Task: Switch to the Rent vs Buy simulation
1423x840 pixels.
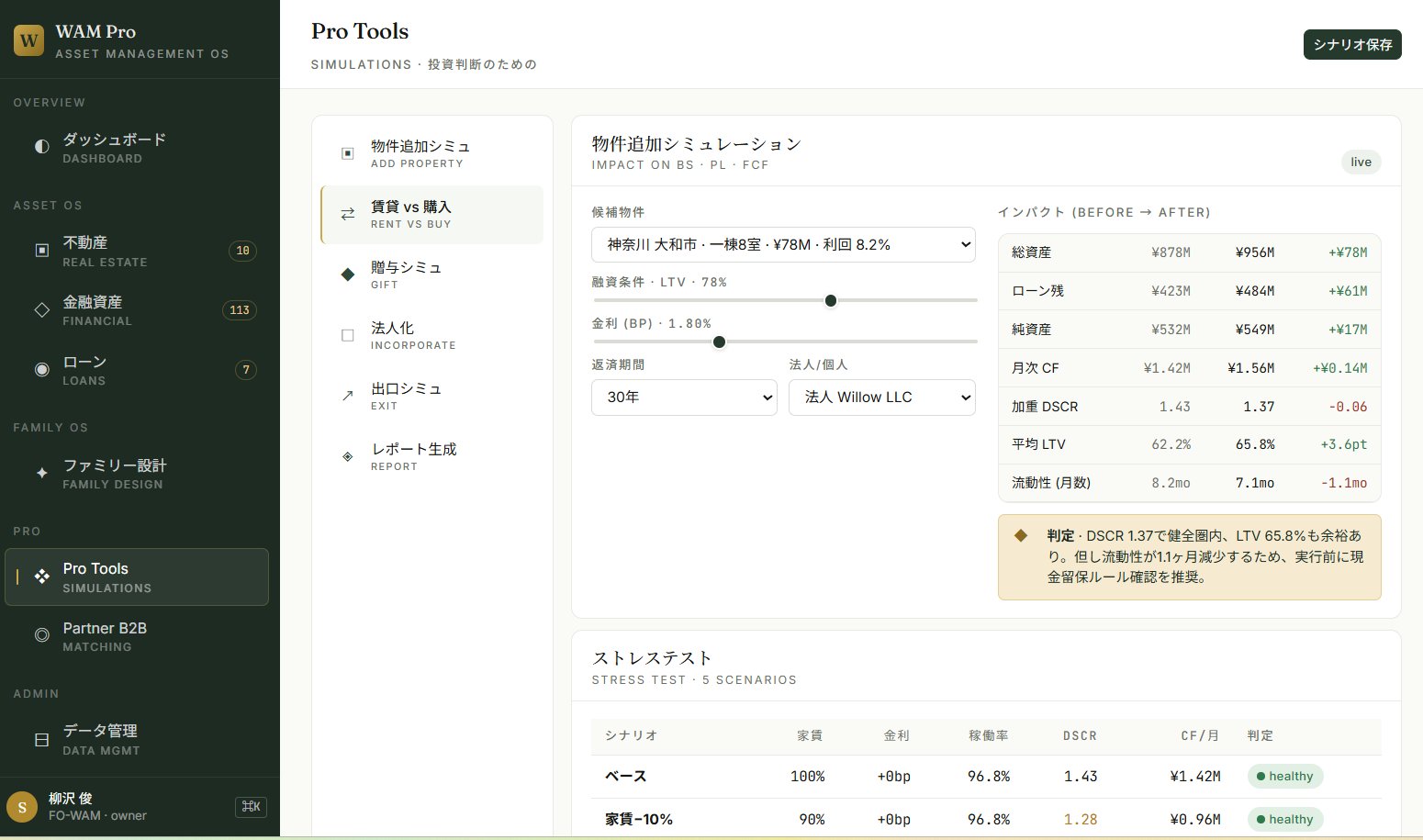Action: click(x=431, y=215)
